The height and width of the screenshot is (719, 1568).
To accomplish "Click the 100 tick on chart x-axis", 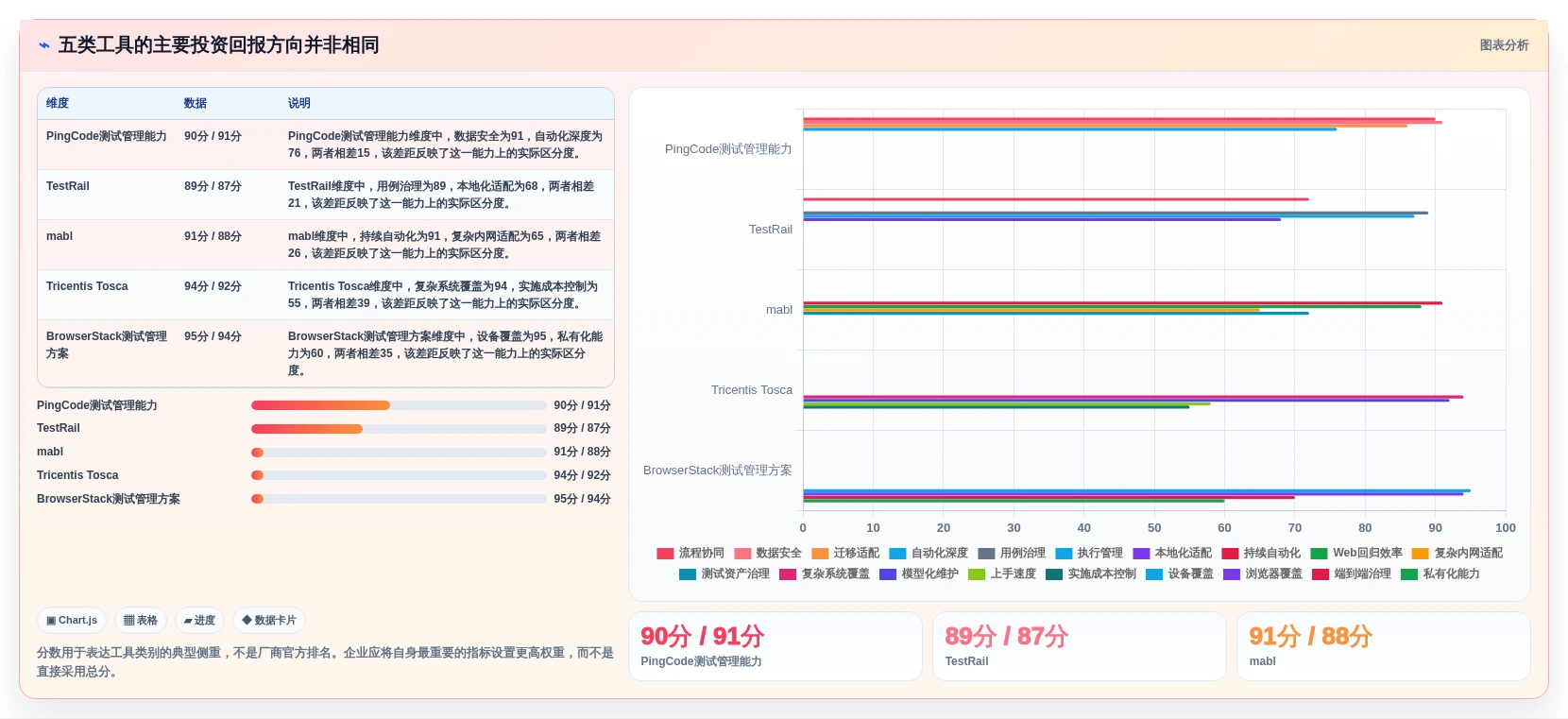I will [1506, 528].
